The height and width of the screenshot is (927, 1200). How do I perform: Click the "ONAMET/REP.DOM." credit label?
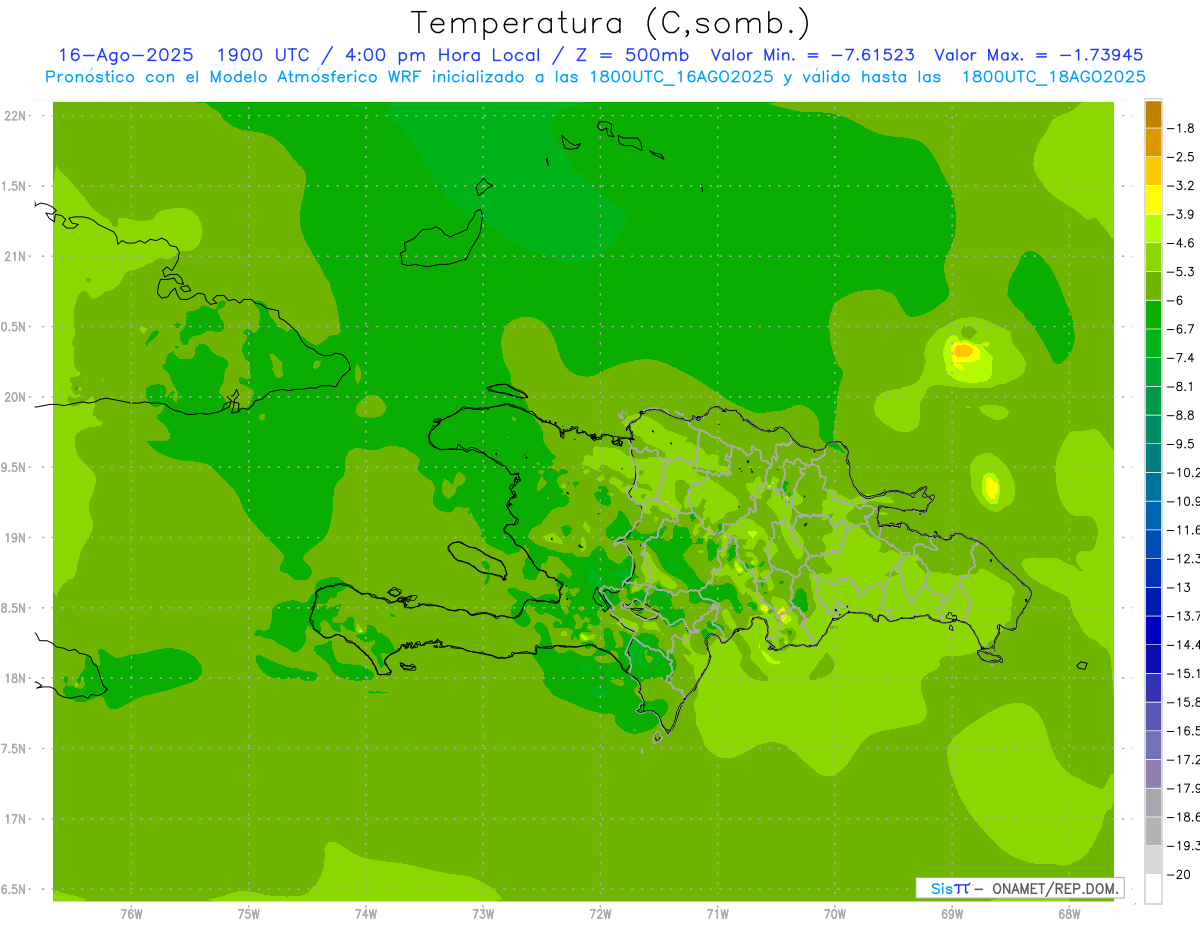click(x=1054, y=888)
